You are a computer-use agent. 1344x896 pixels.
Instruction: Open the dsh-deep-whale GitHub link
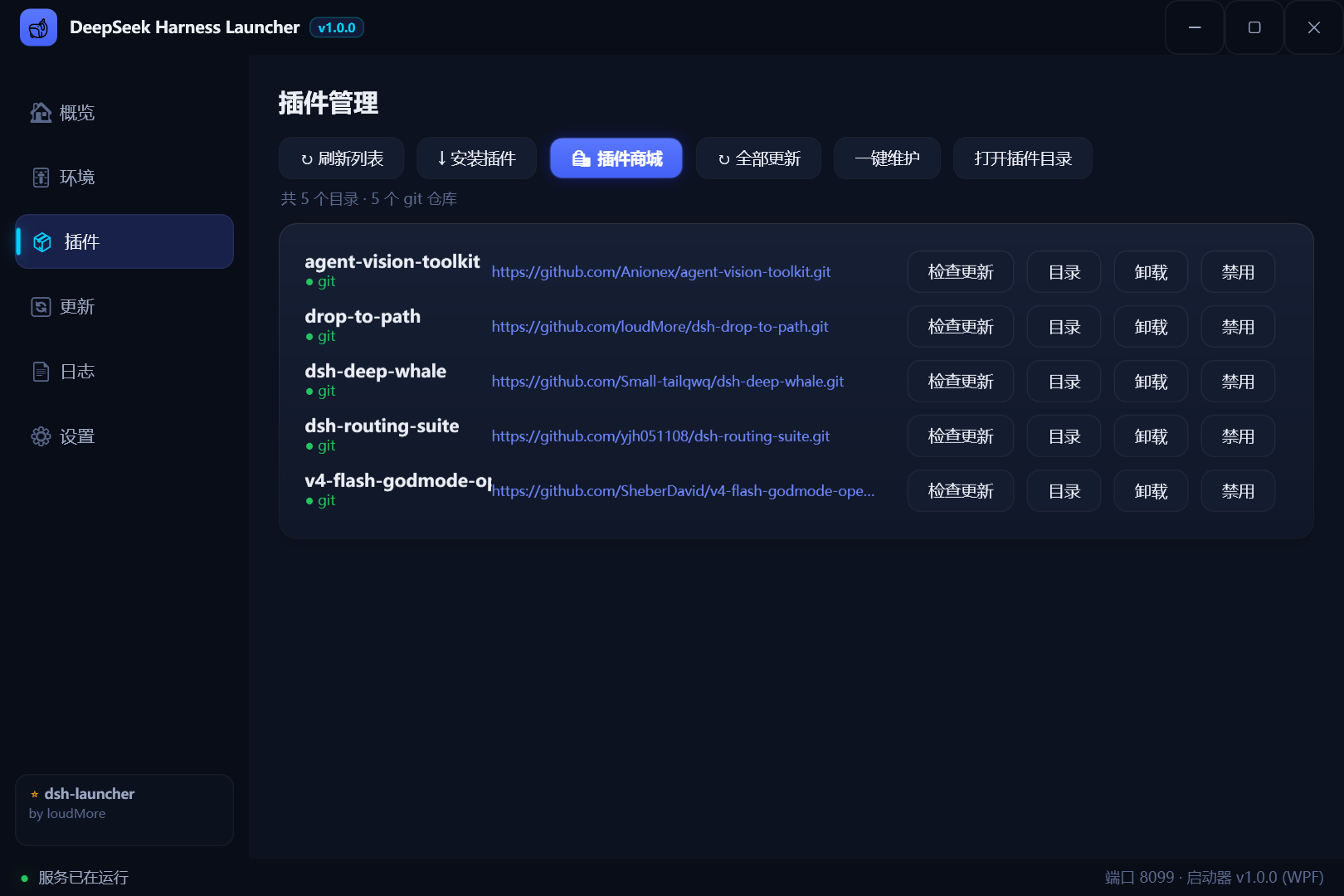(668, 382)
